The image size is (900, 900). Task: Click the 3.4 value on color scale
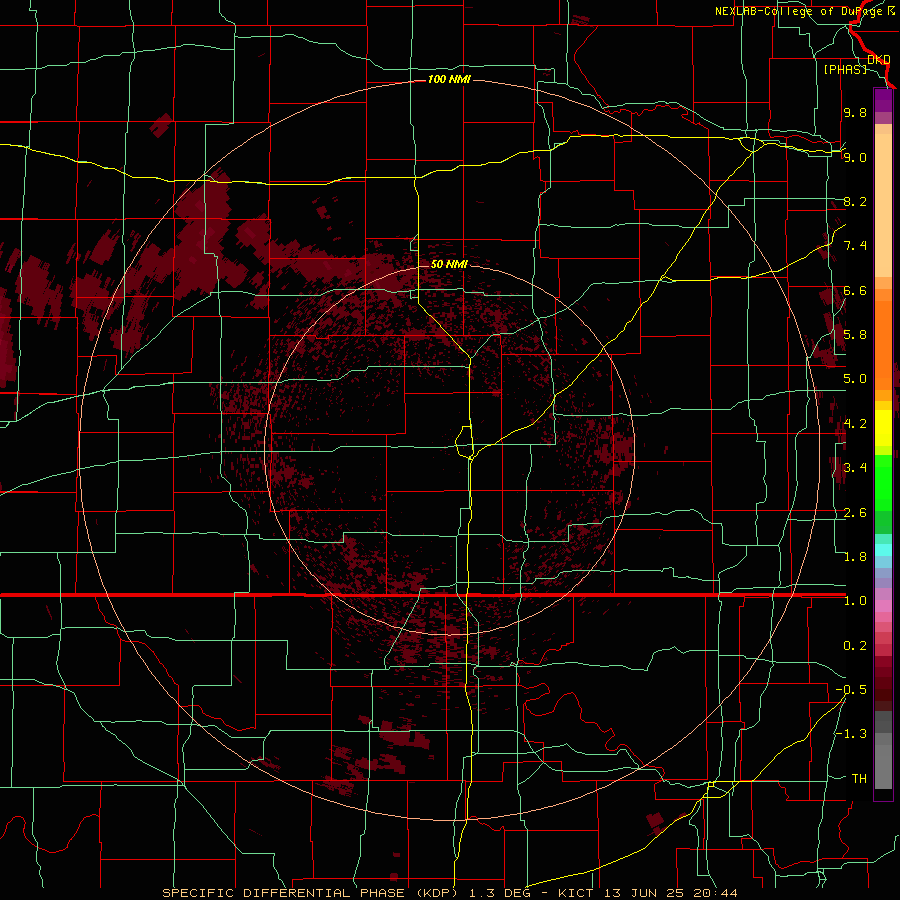tap(855, 468)
